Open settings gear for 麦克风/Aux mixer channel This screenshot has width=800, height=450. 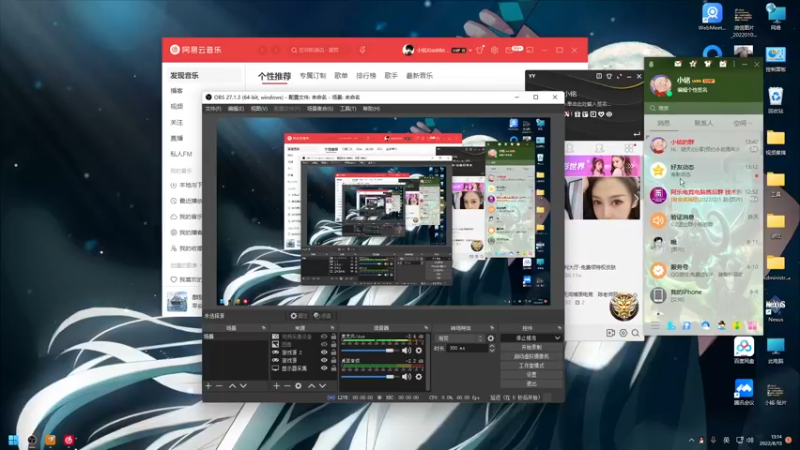coord(418,351)
